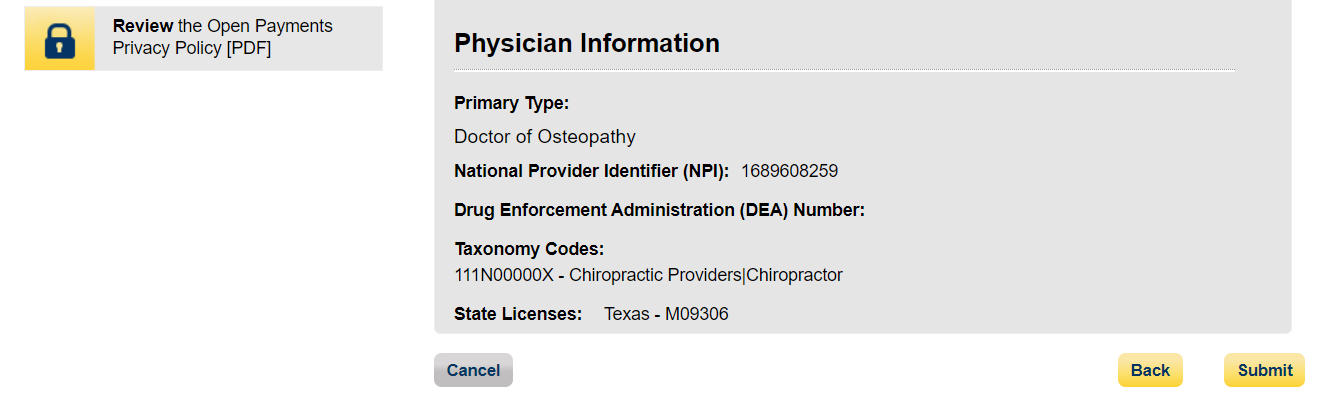Select the license number M09306
Image resolution: width=1321 pixels, height=406 pixels.
click(696, 314)
